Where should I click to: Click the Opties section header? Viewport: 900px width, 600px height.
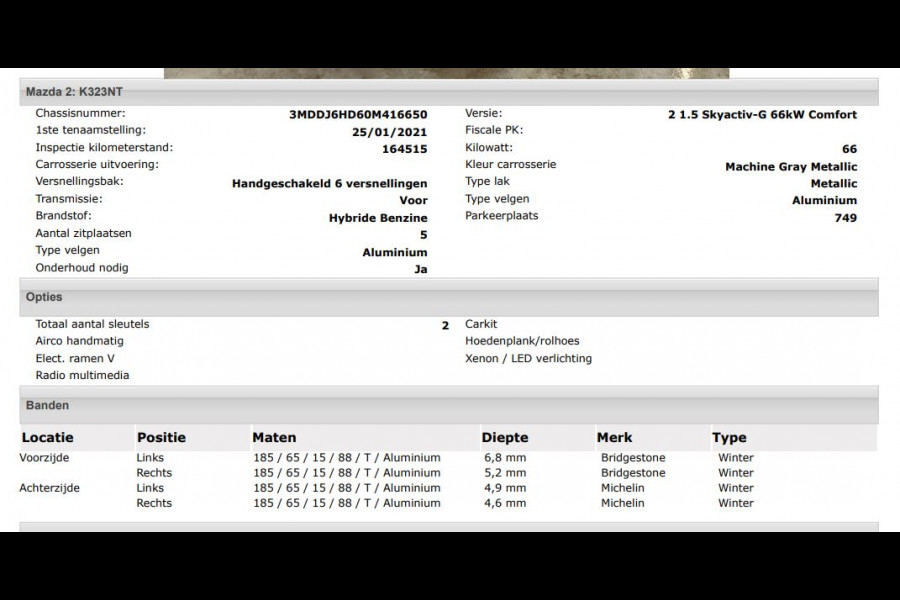(x=44, y=297)
